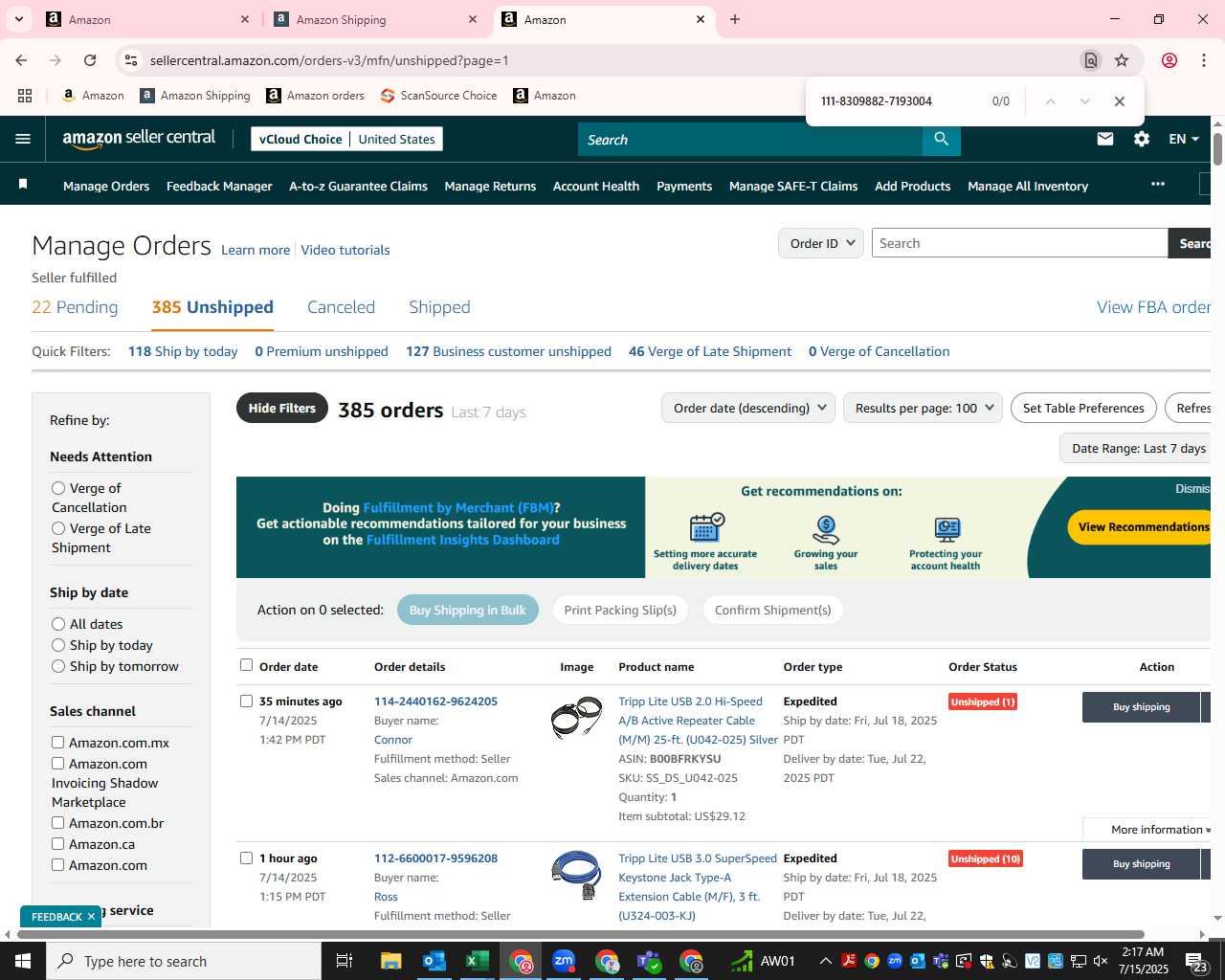Select order 114-2440162-9624205 checkbox
Screen dimensions: 1225x980
point(247,702)
